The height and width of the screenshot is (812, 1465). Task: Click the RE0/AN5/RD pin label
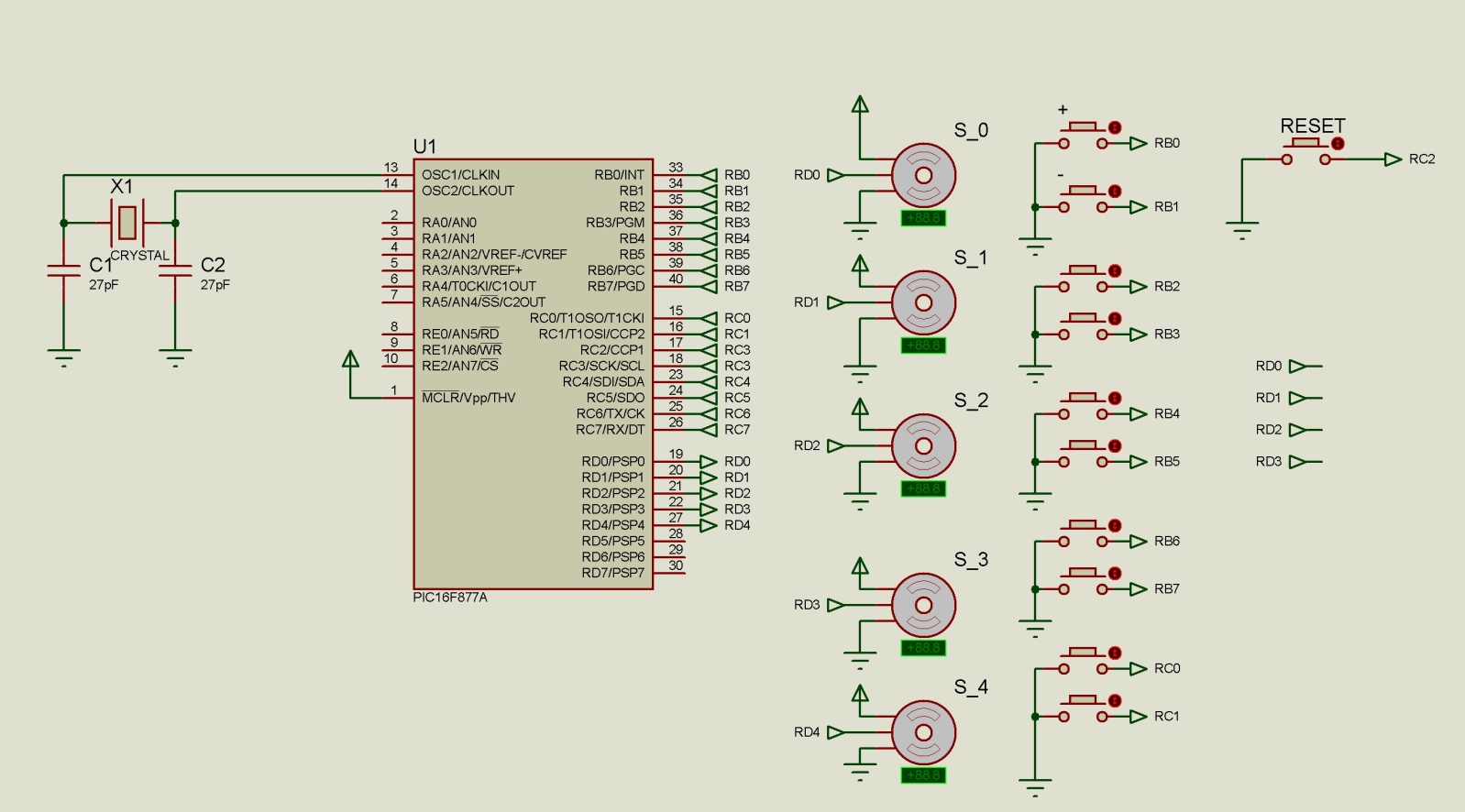[x=460, y=334]
